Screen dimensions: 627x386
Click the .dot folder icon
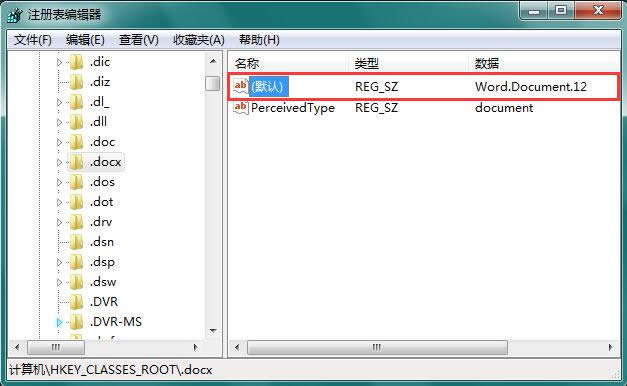[x=76, y=202]
